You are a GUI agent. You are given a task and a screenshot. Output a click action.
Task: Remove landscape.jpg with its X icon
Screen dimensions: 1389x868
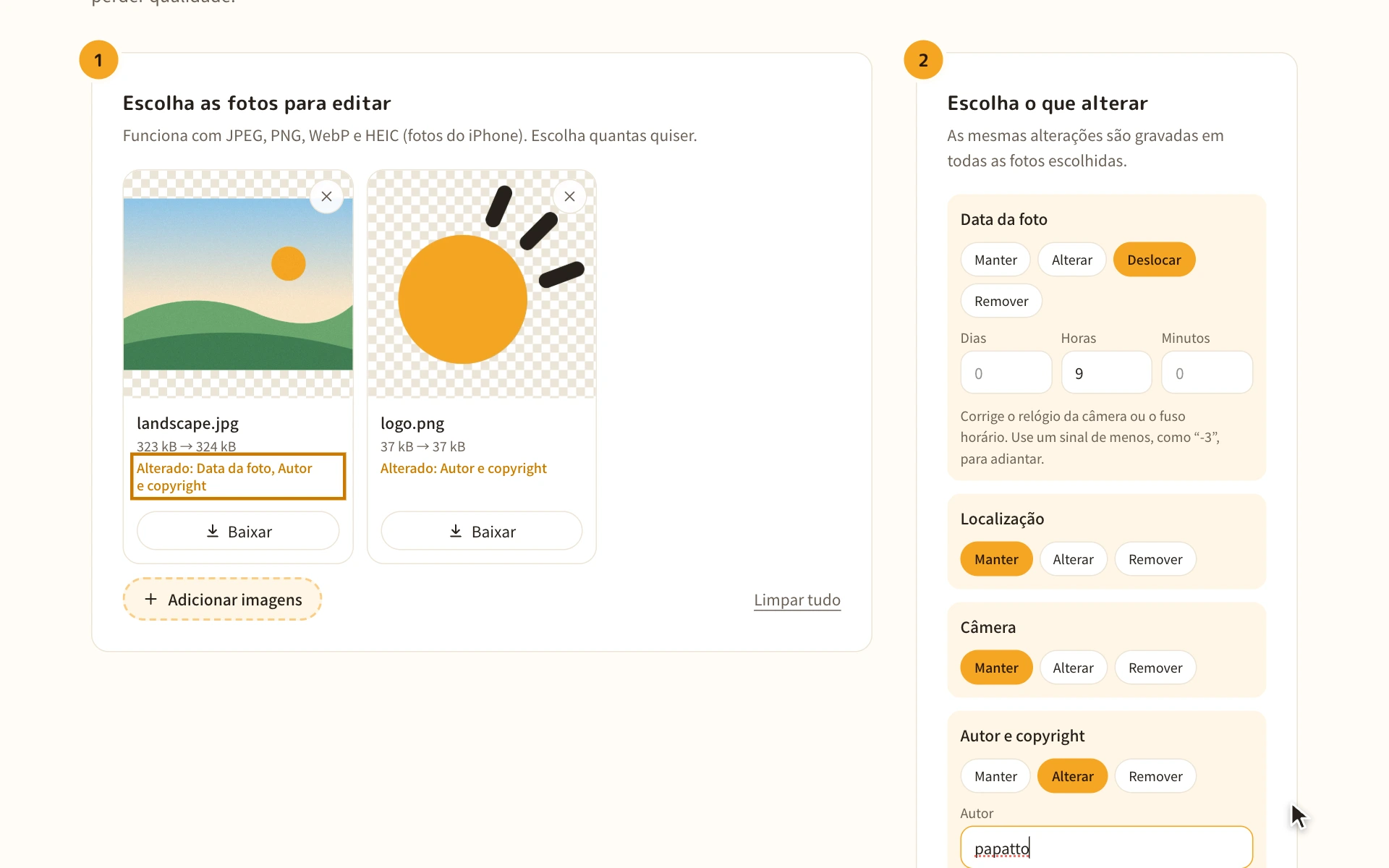coord(326,197)
